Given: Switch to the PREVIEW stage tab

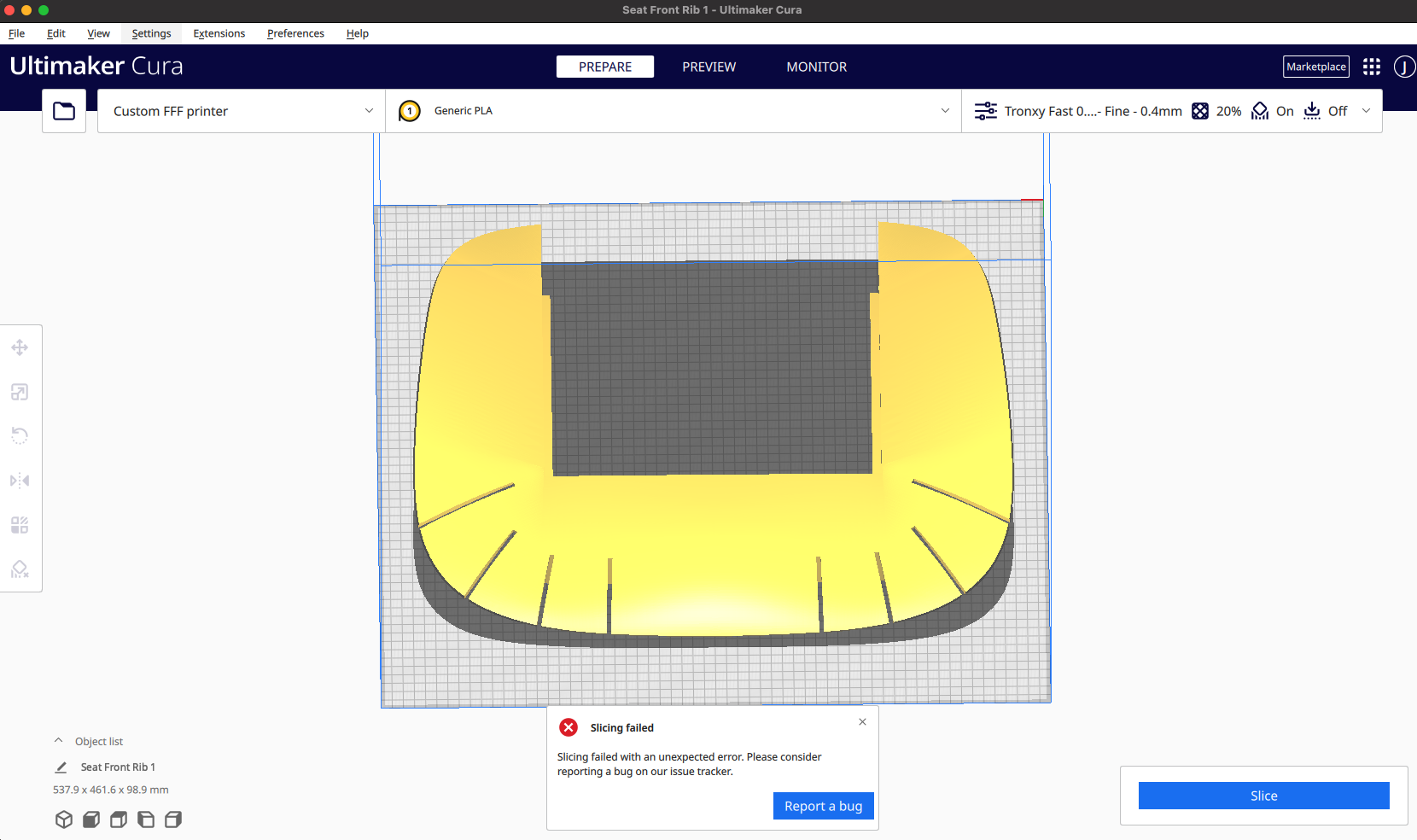Looking at the screenshot, I should click(708, 67).
